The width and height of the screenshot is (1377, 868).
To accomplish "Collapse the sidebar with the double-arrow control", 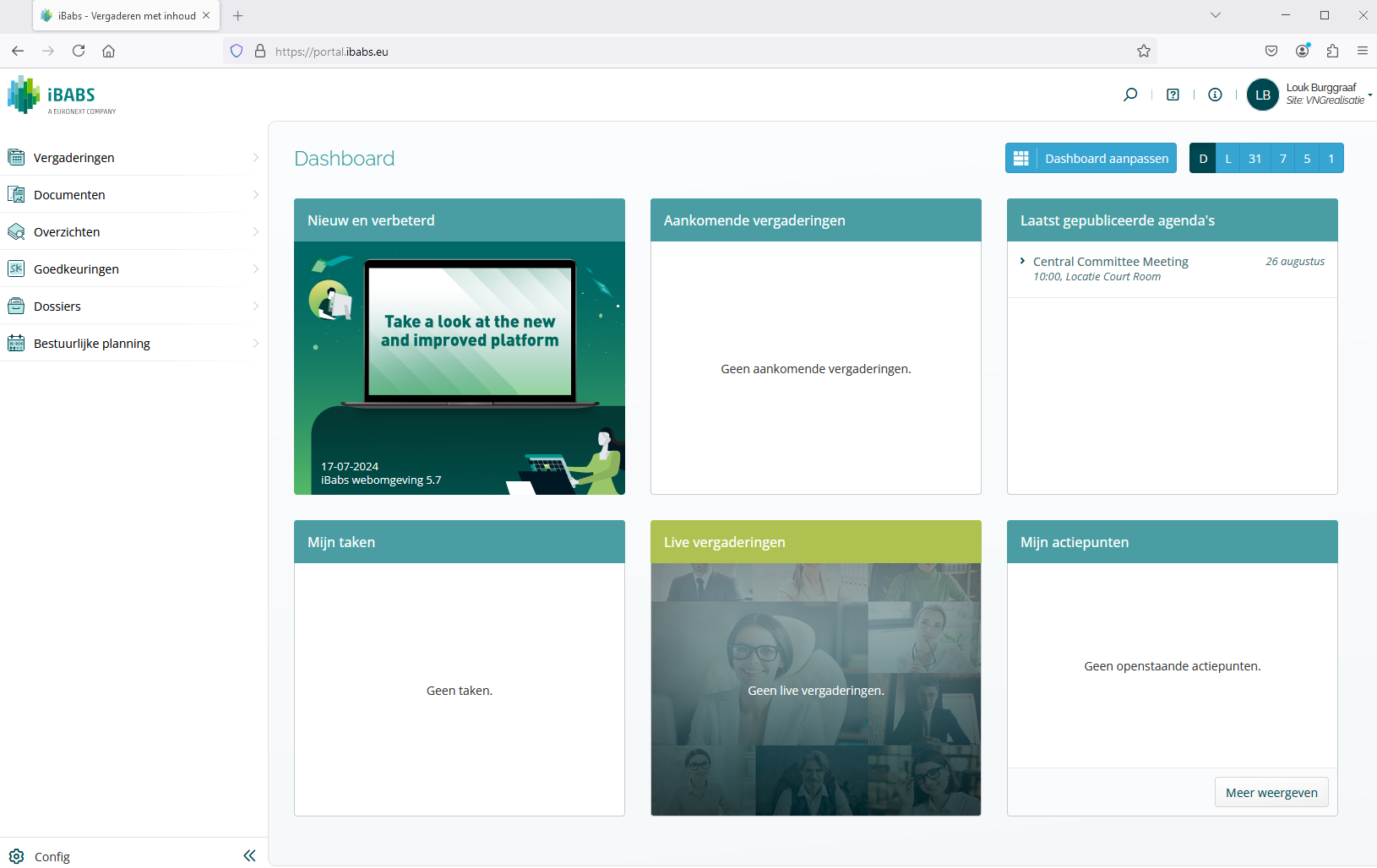I will pyautogui.click(x=249, y=855).
